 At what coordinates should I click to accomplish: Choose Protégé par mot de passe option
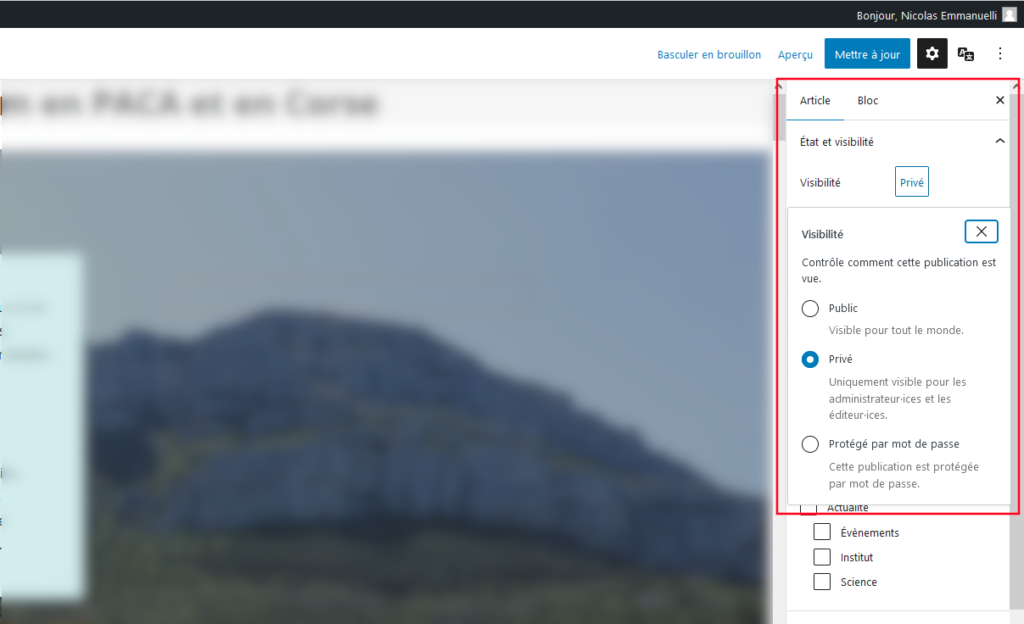point(810,444)
